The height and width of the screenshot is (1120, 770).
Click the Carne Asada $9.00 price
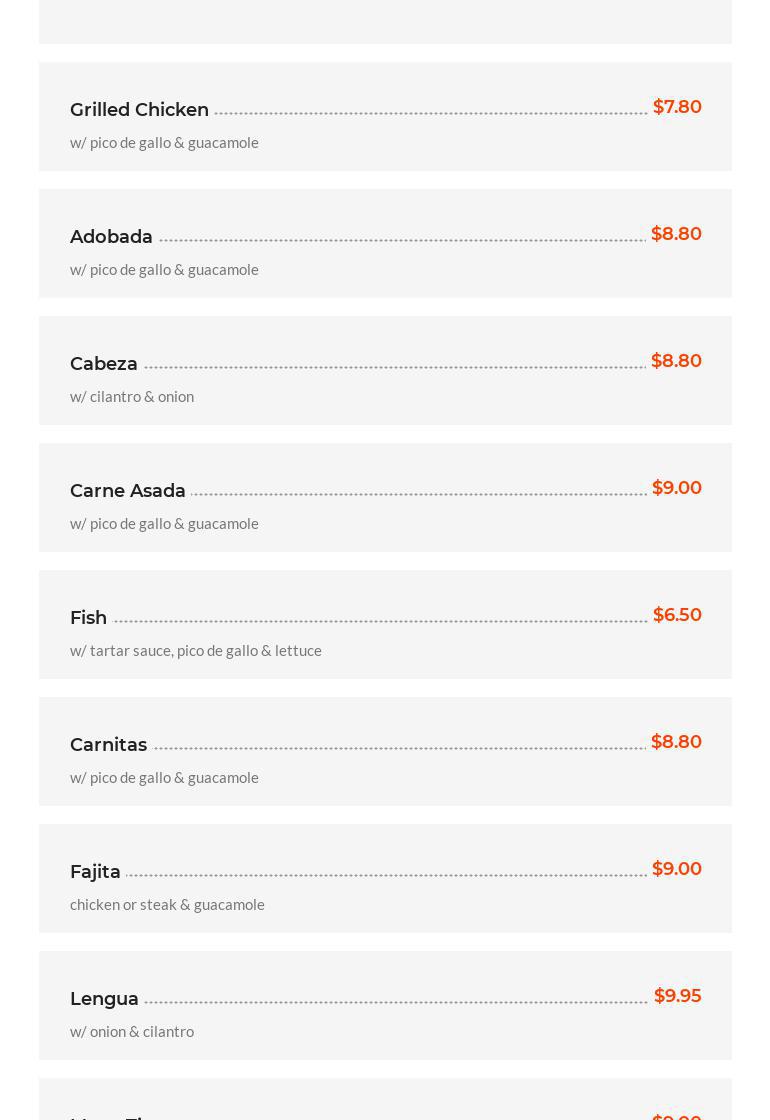(x=676, y=488)
